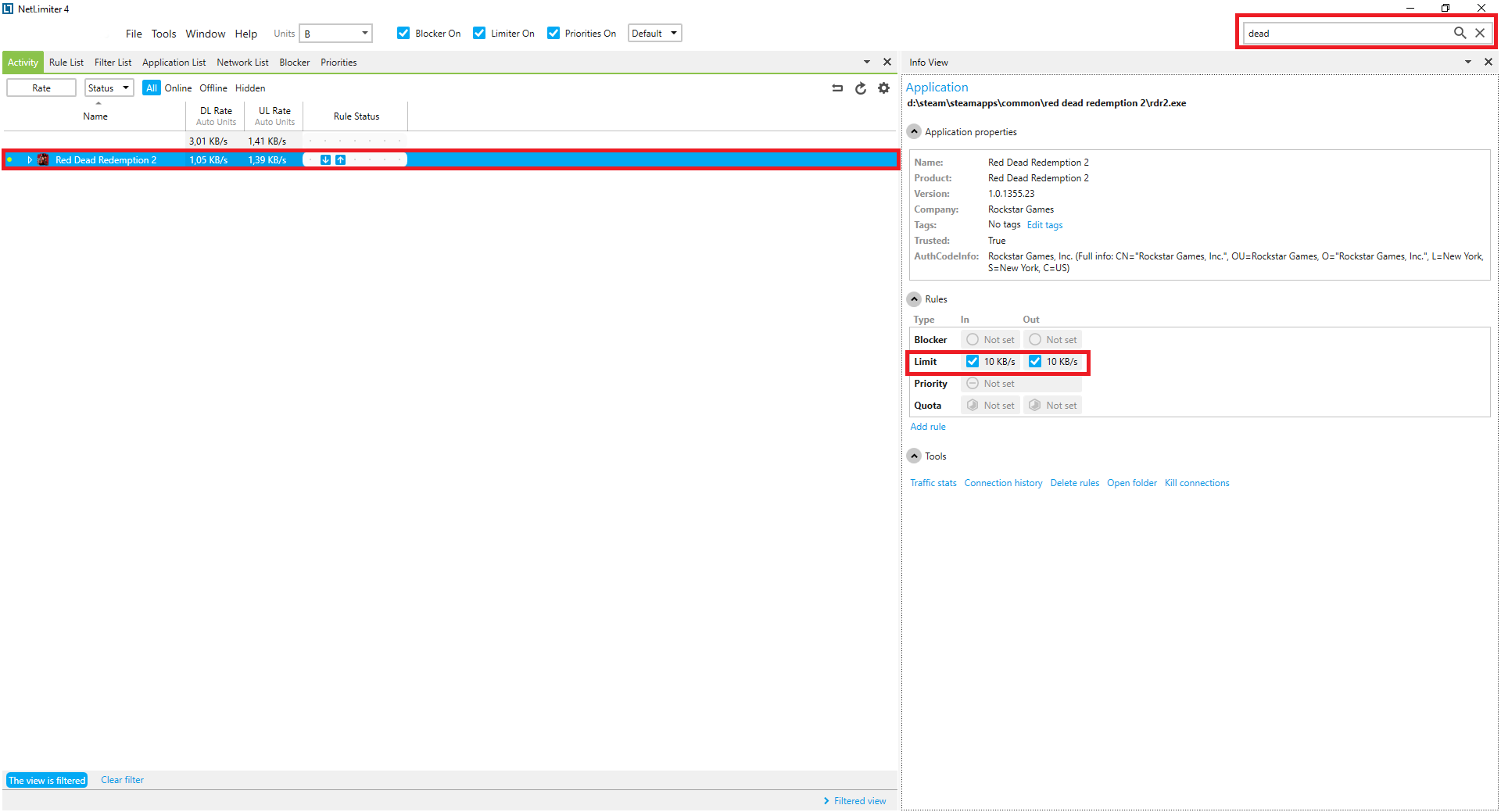Close the Activity panel

point(887,62)
